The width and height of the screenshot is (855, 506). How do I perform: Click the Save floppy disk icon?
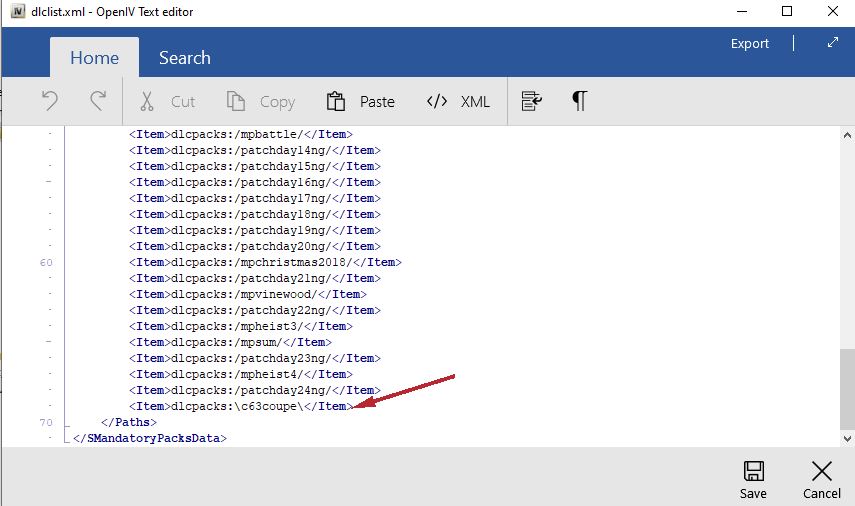753,472
